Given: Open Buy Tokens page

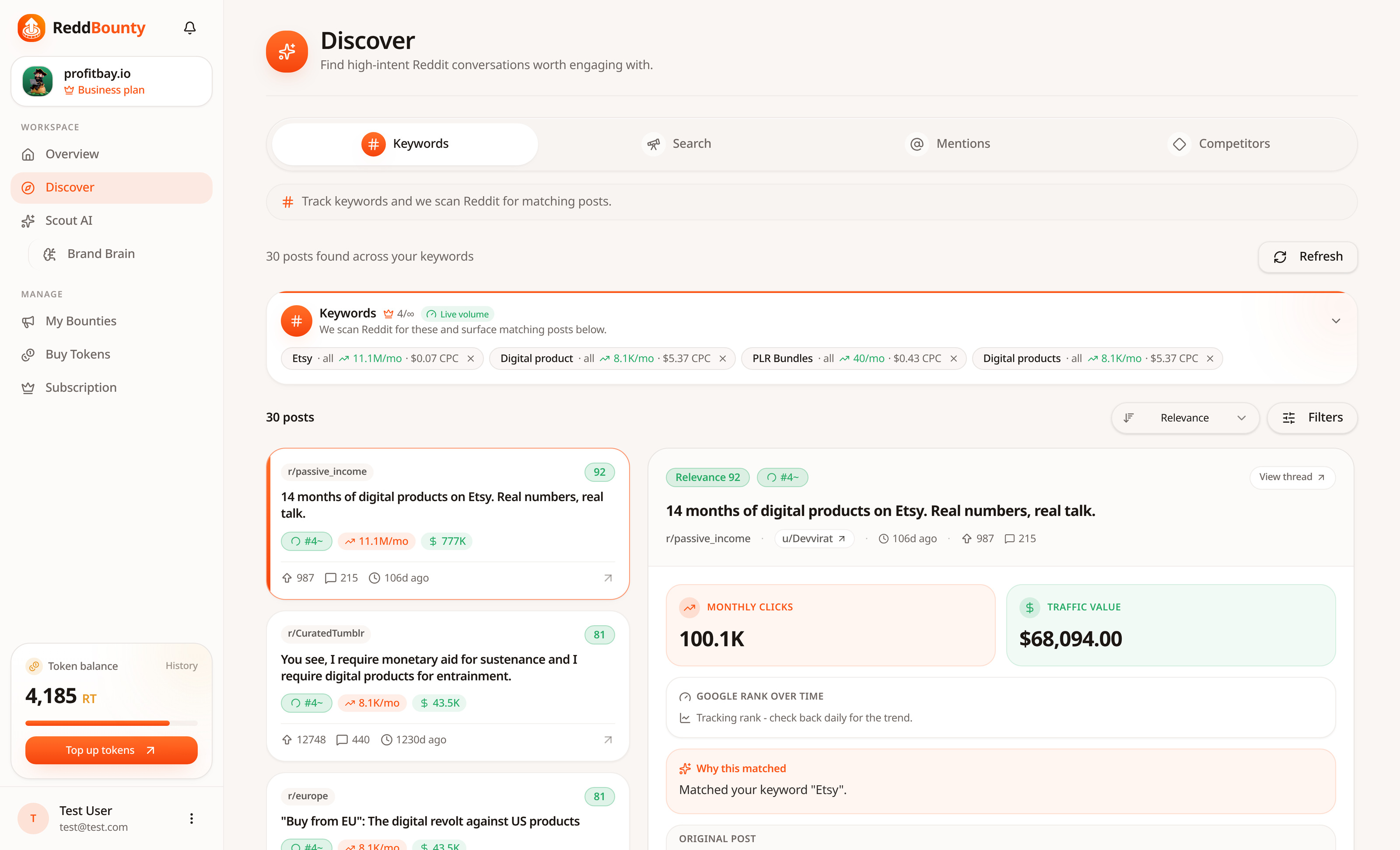Looking at the screenshot, I should pyautogui.click(x=112, y=354).
